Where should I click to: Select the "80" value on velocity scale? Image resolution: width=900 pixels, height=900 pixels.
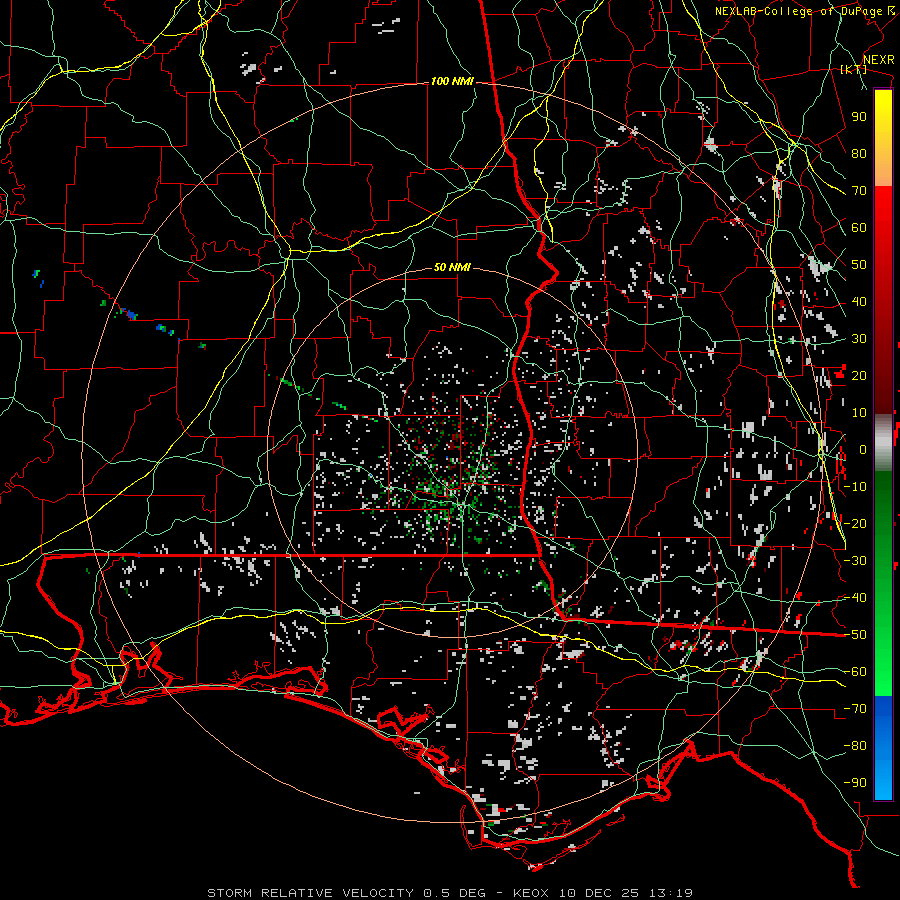(x=859, y=154)
